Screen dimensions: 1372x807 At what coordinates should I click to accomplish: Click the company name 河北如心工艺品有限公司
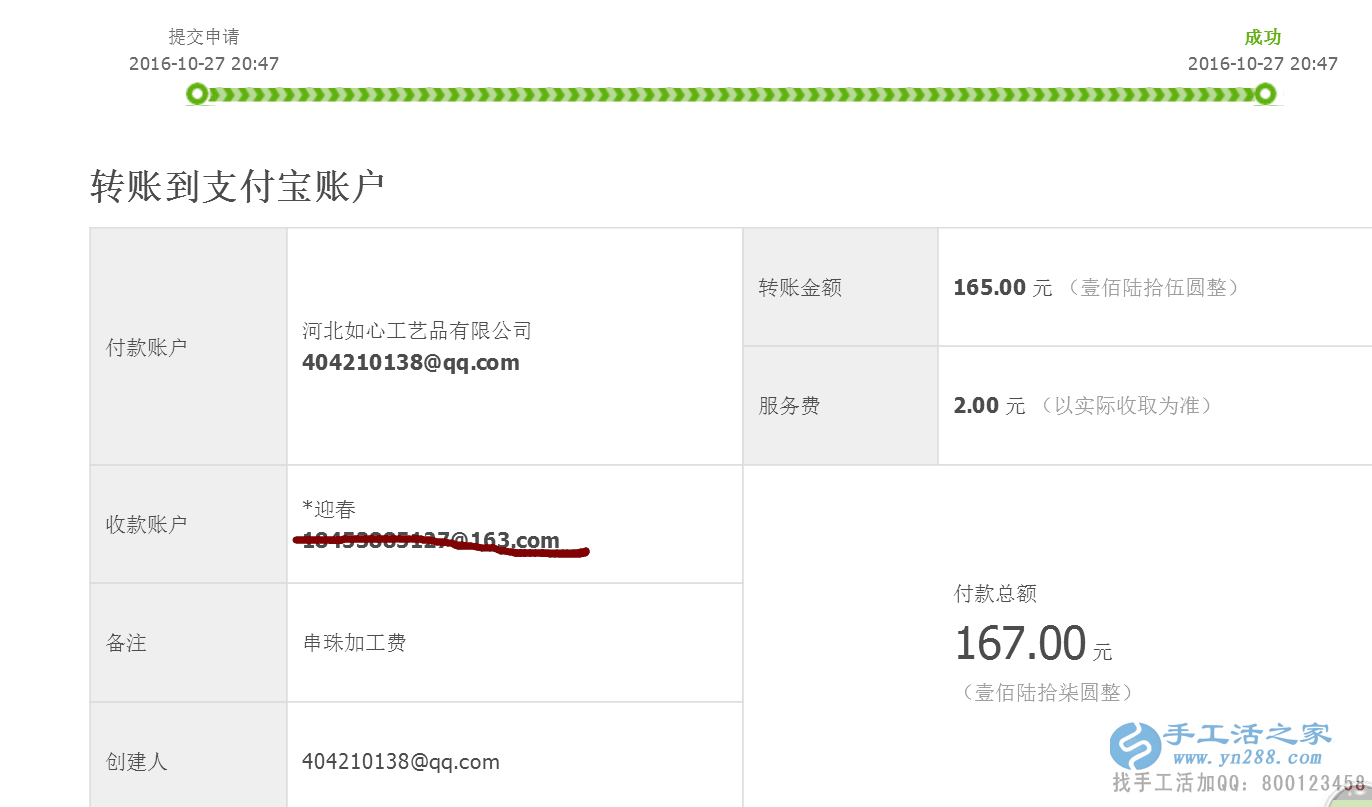pos(417,331)
